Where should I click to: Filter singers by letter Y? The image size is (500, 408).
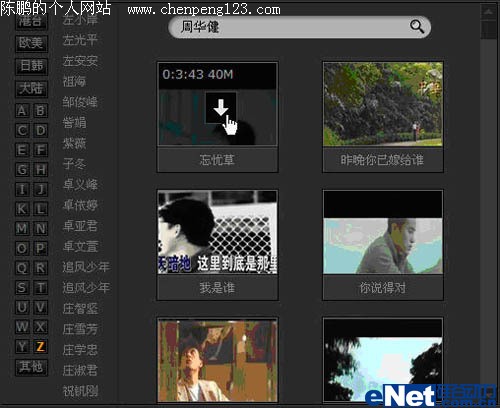pos(22,346)
